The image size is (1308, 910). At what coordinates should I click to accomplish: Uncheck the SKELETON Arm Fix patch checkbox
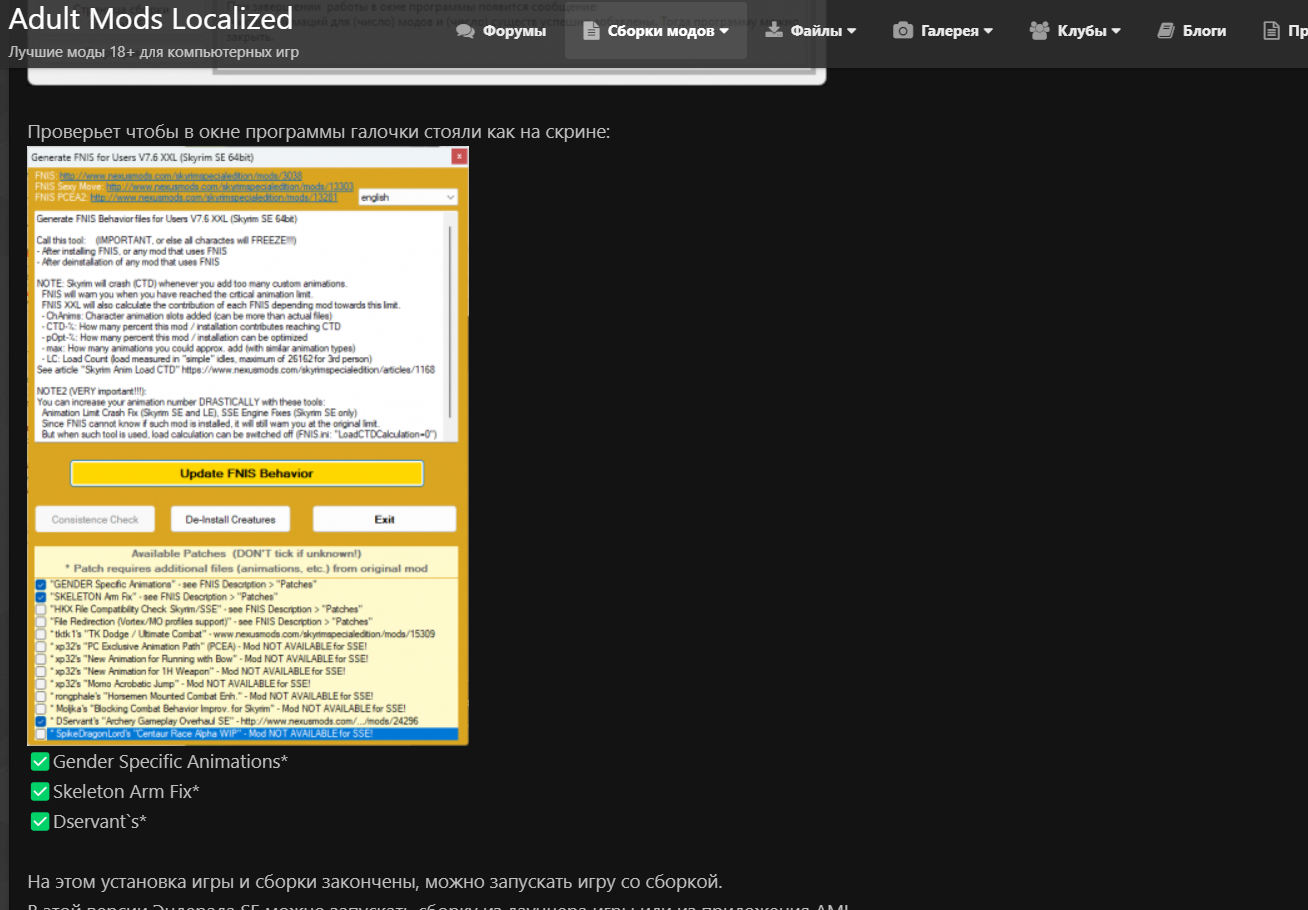pos(41,596)
